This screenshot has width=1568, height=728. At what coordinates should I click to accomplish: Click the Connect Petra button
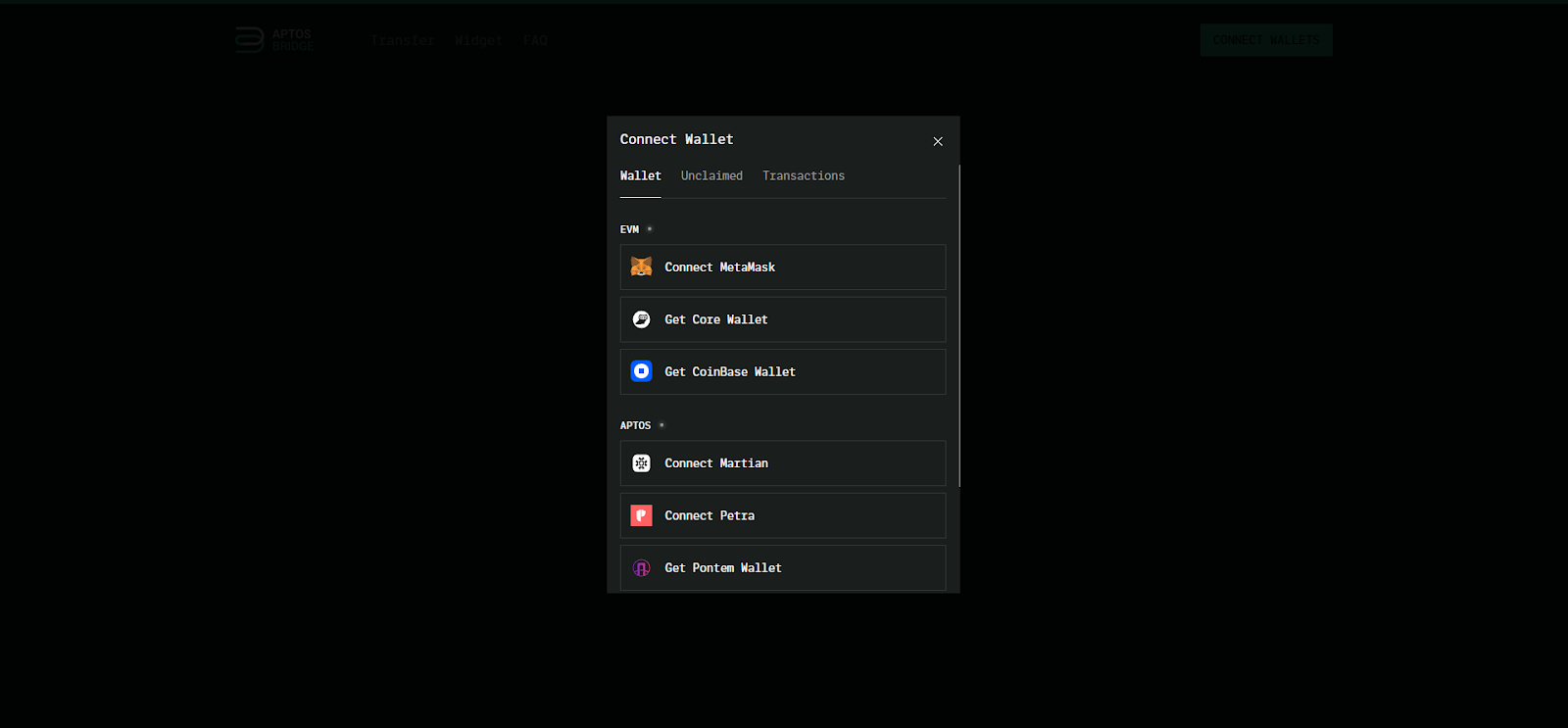pyautogui.click(x=783, y=515)
